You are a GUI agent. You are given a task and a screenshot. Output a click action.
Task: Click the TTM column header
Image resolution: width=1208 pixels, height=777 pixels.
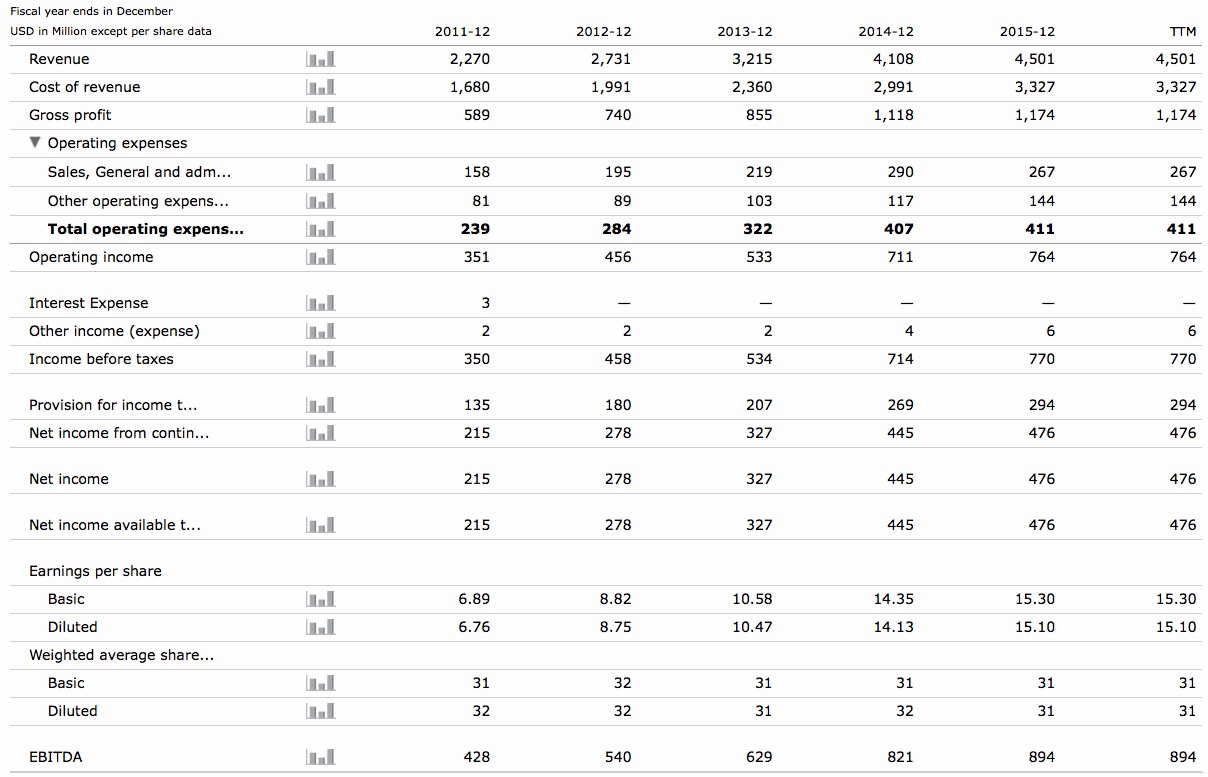(x=1182, y=31)
